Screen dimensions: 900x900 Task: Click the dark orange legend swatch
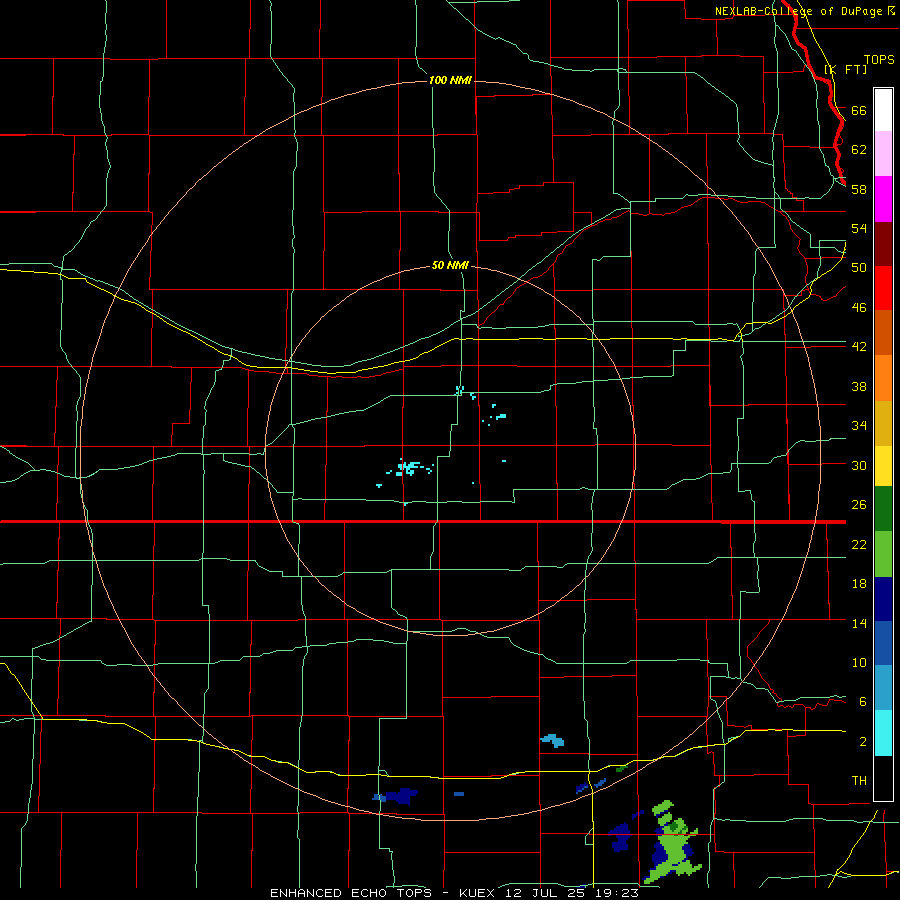coord(883,333)
